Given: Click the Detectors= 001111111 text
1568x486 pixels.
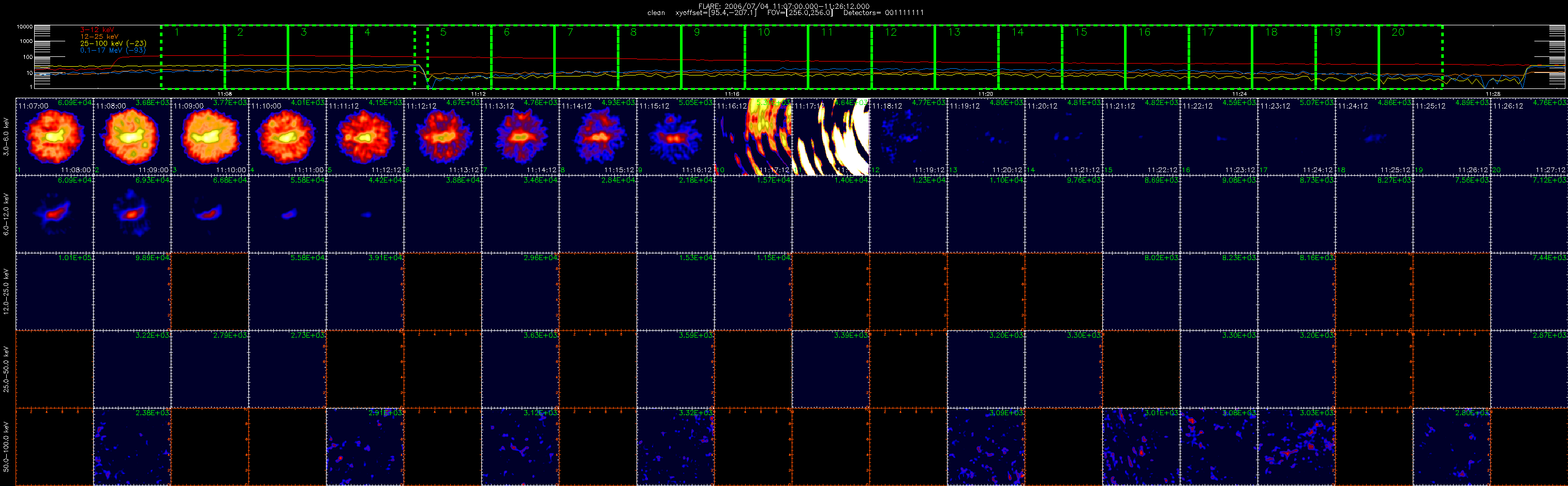Looking at the screenshot, I should [883, 13].
